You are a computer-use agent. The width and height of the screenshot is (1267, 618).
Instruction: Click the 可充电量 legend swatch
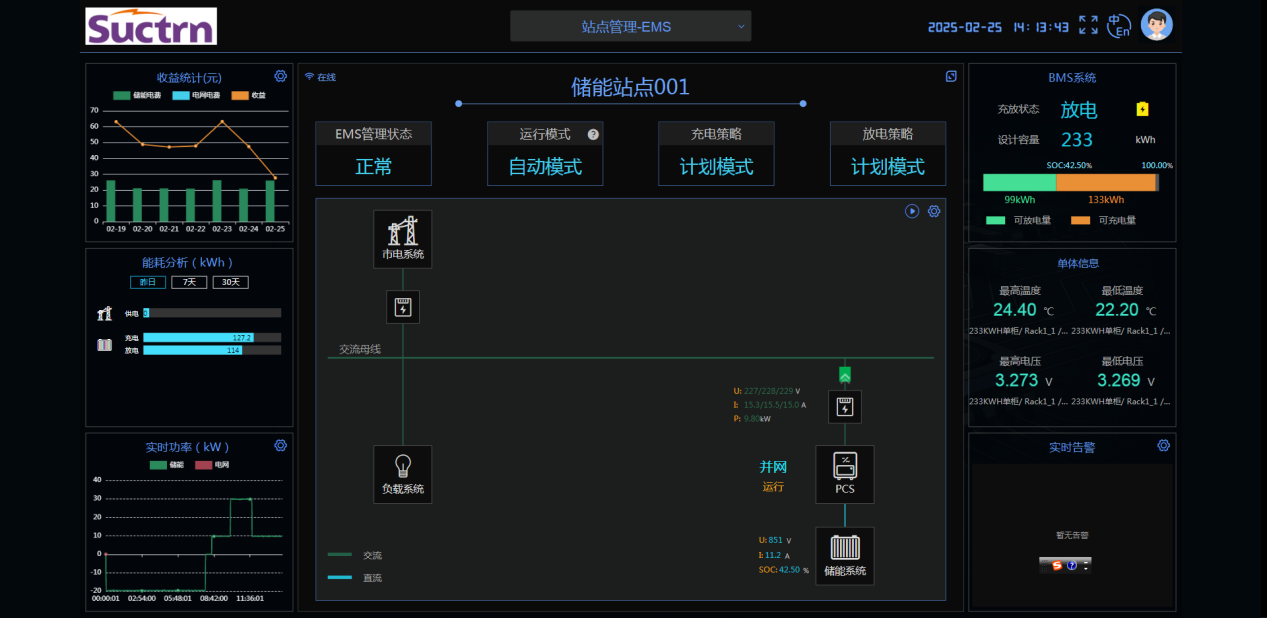pos(1080,220)
